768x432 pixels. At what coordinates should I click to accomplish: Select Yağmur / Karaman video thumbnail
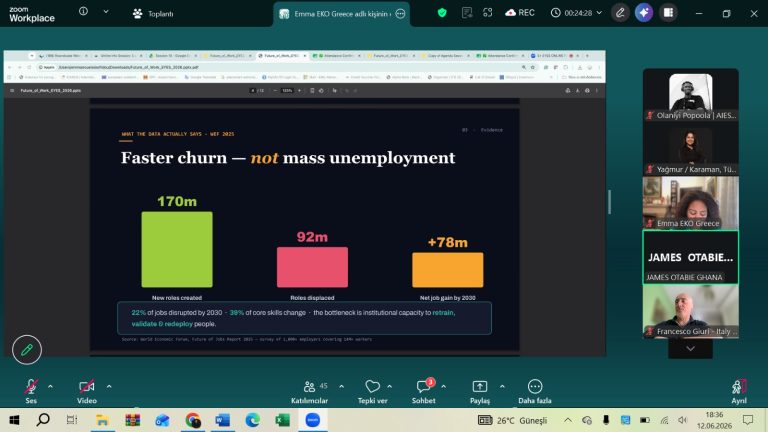(691, 149)
